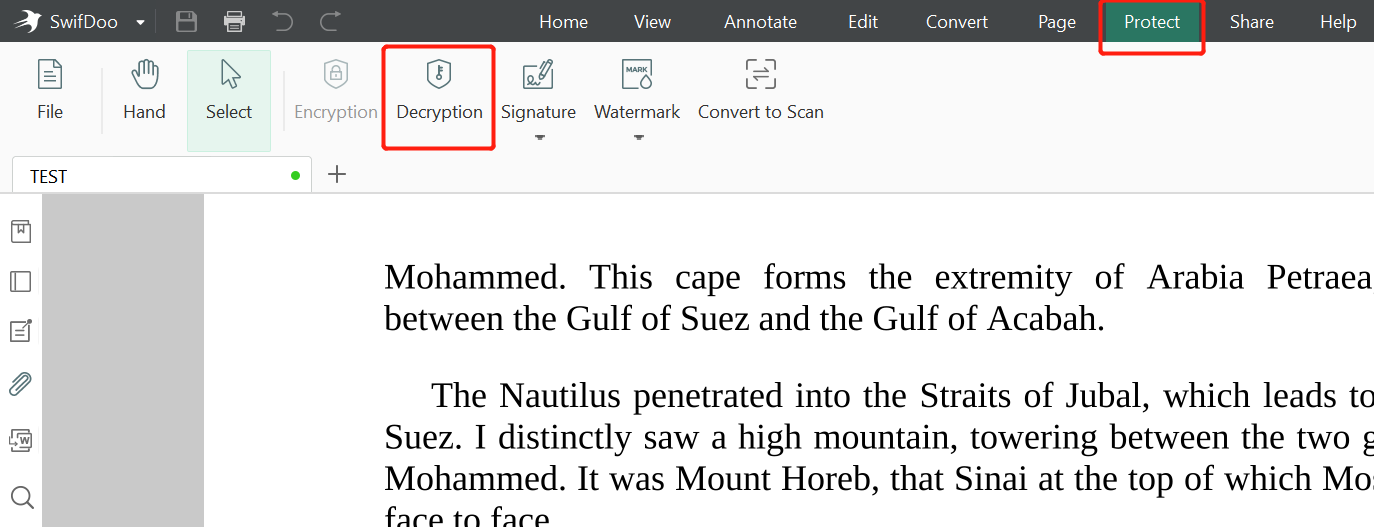Open the annotations list sidebar icon
The height and width of the screenshot is (527, 1374).
pos(21,331)
